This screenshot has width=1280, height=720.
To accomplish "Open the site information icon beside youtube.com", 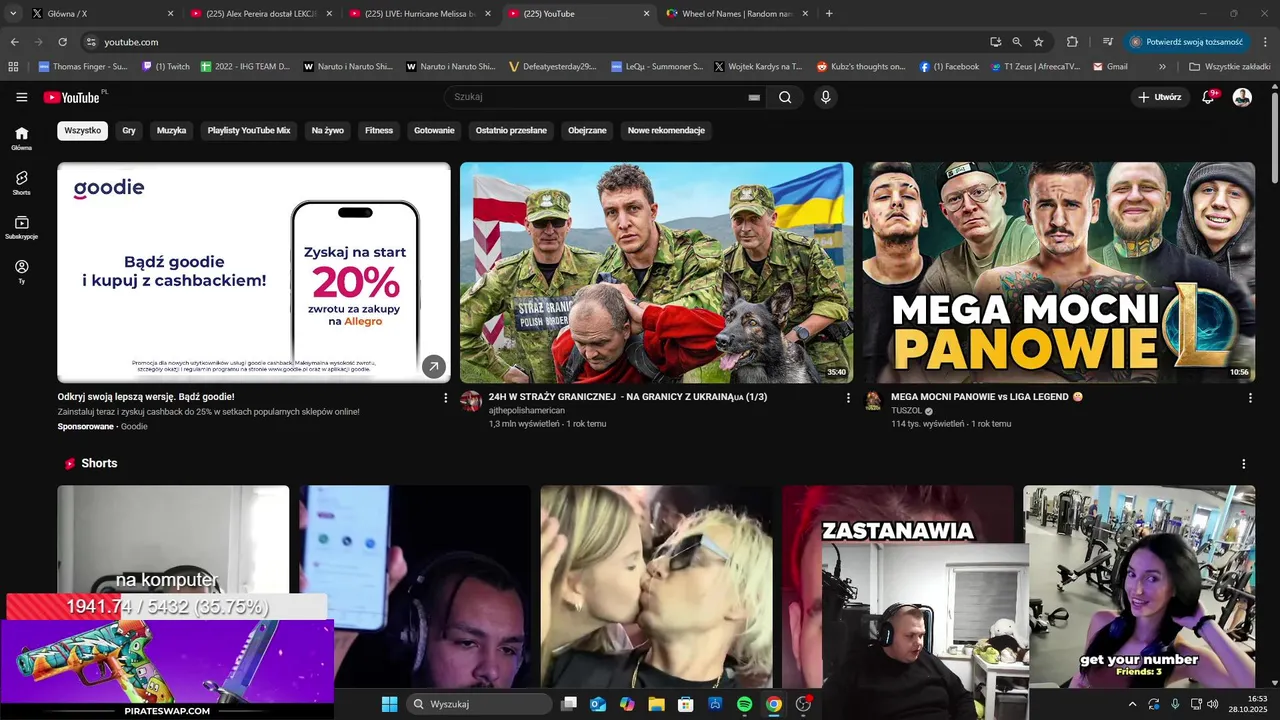I will pos(91,42).
